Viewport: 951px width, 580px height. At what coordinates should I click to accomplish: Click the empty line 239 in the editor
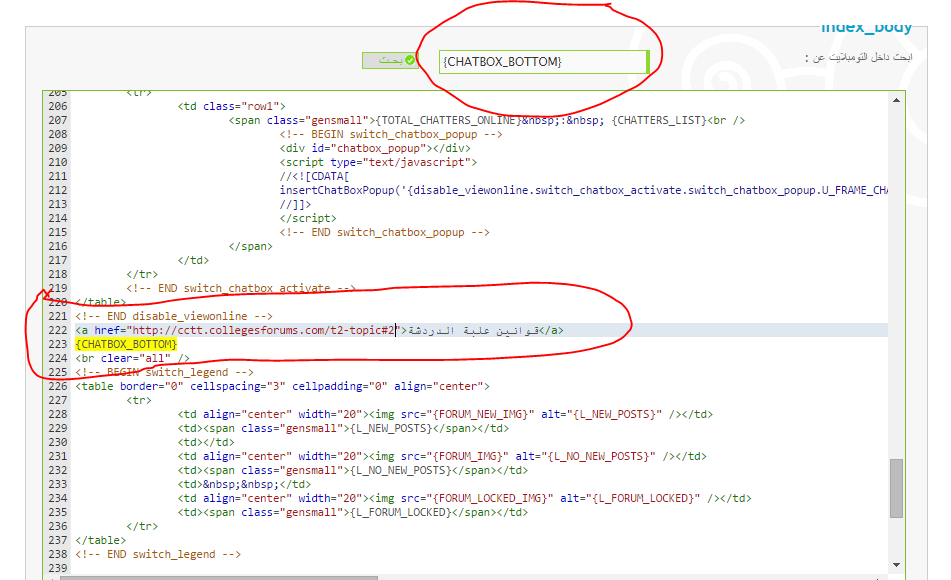pos(479,568)
